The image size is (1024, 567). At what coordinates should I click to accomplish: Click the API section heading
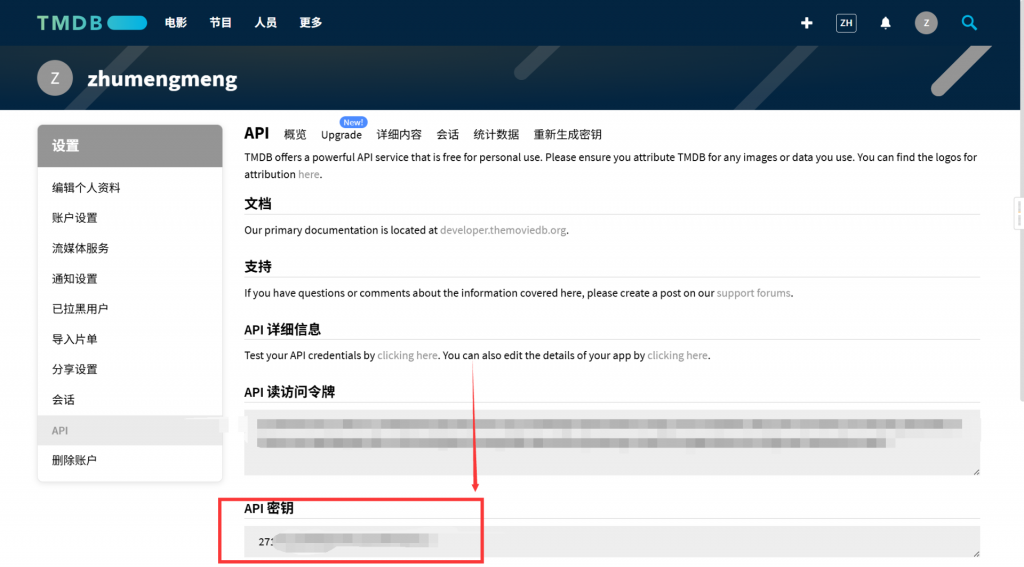pyautogui.click(x=257, y=133)
